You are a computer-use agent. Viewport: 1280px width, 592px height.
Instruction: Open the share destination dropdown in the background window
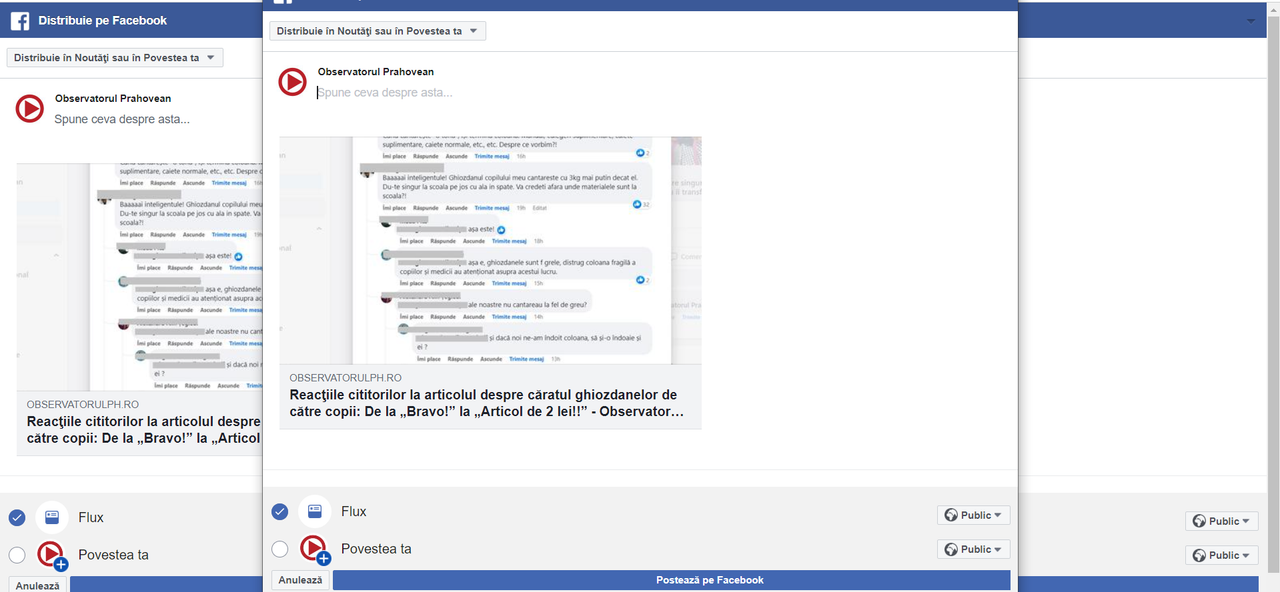115,58
